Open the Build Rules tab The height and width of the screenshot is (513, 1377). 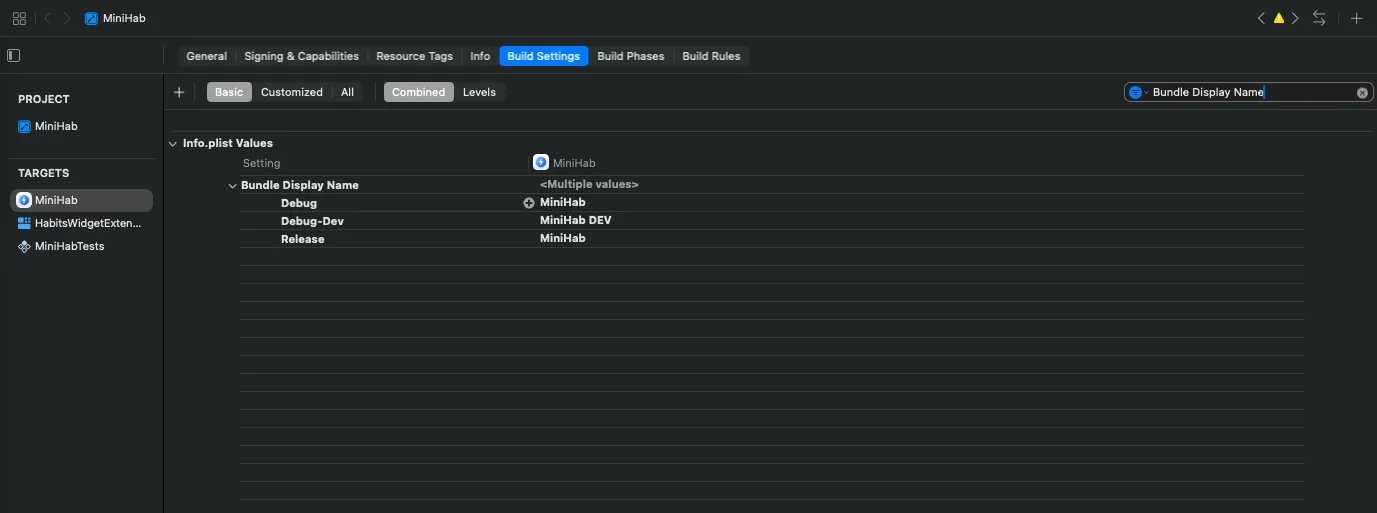pyautogui.click(x=711, y=56)
